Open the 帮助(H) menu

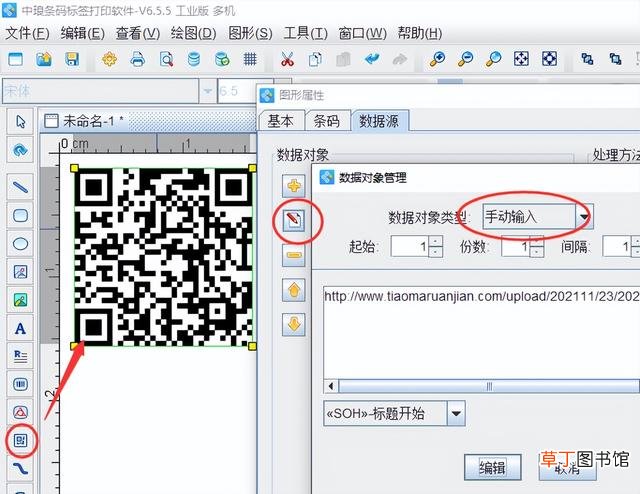(420, 33)
